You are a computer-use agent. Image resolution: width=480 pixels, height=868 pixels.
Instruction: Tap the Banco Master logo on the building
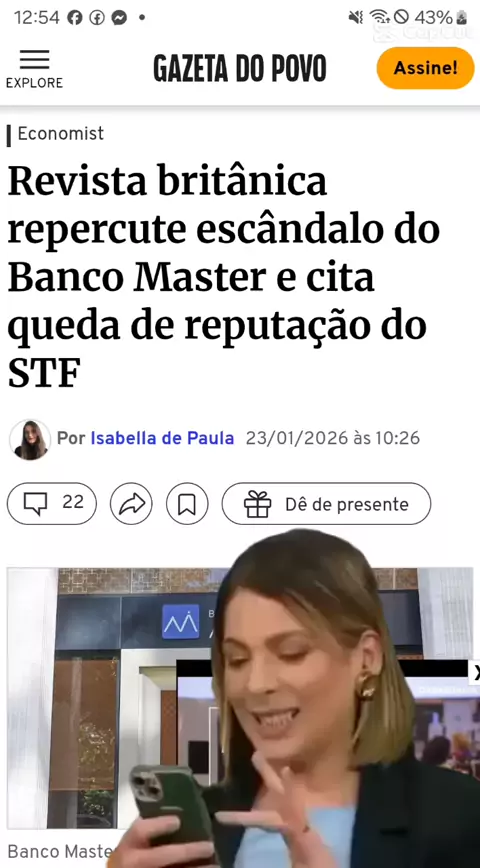[x=180, y=622]
